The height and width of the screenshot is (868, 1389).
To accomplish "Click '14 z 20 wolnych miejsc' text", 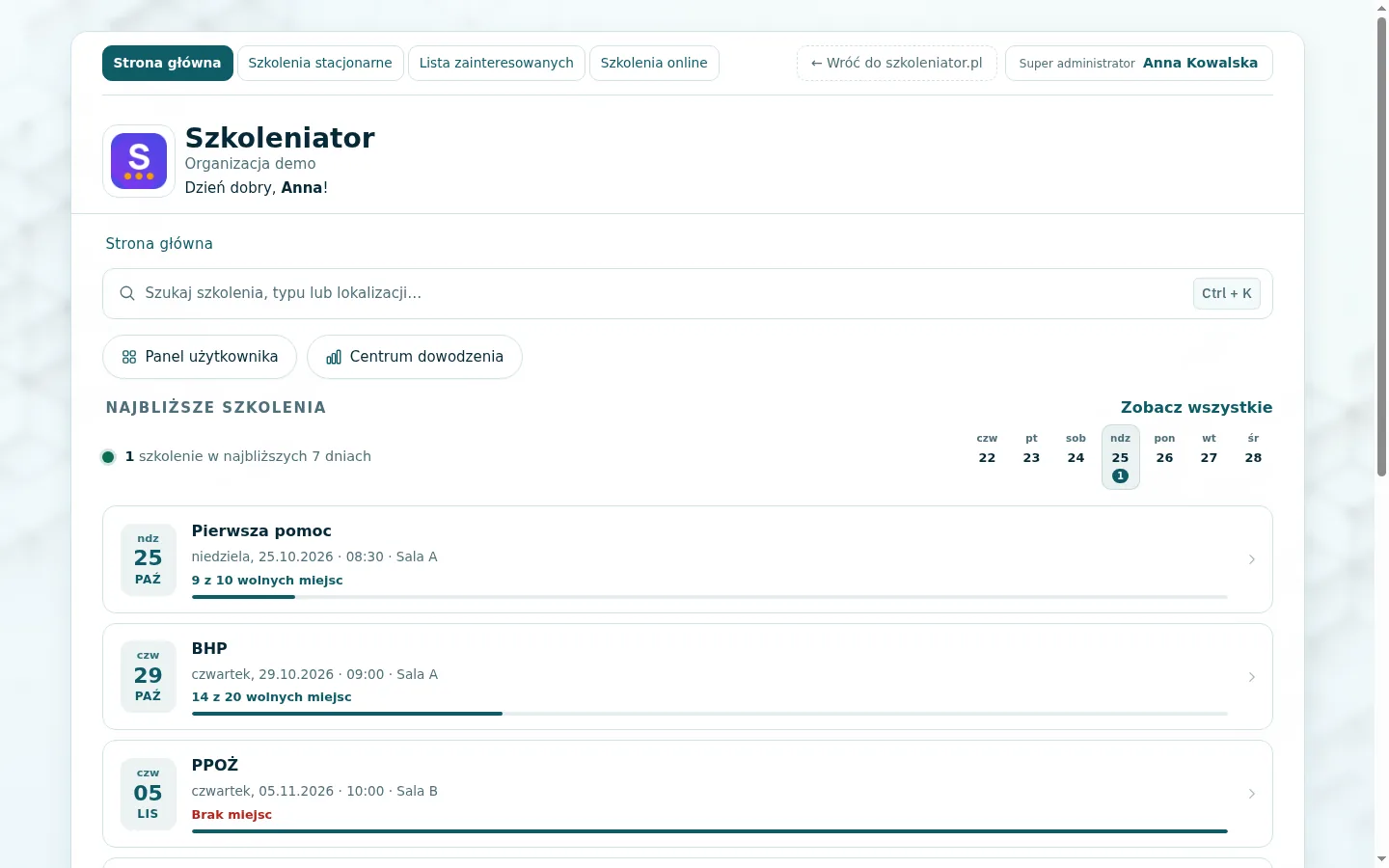I will (x=271, y=697).
